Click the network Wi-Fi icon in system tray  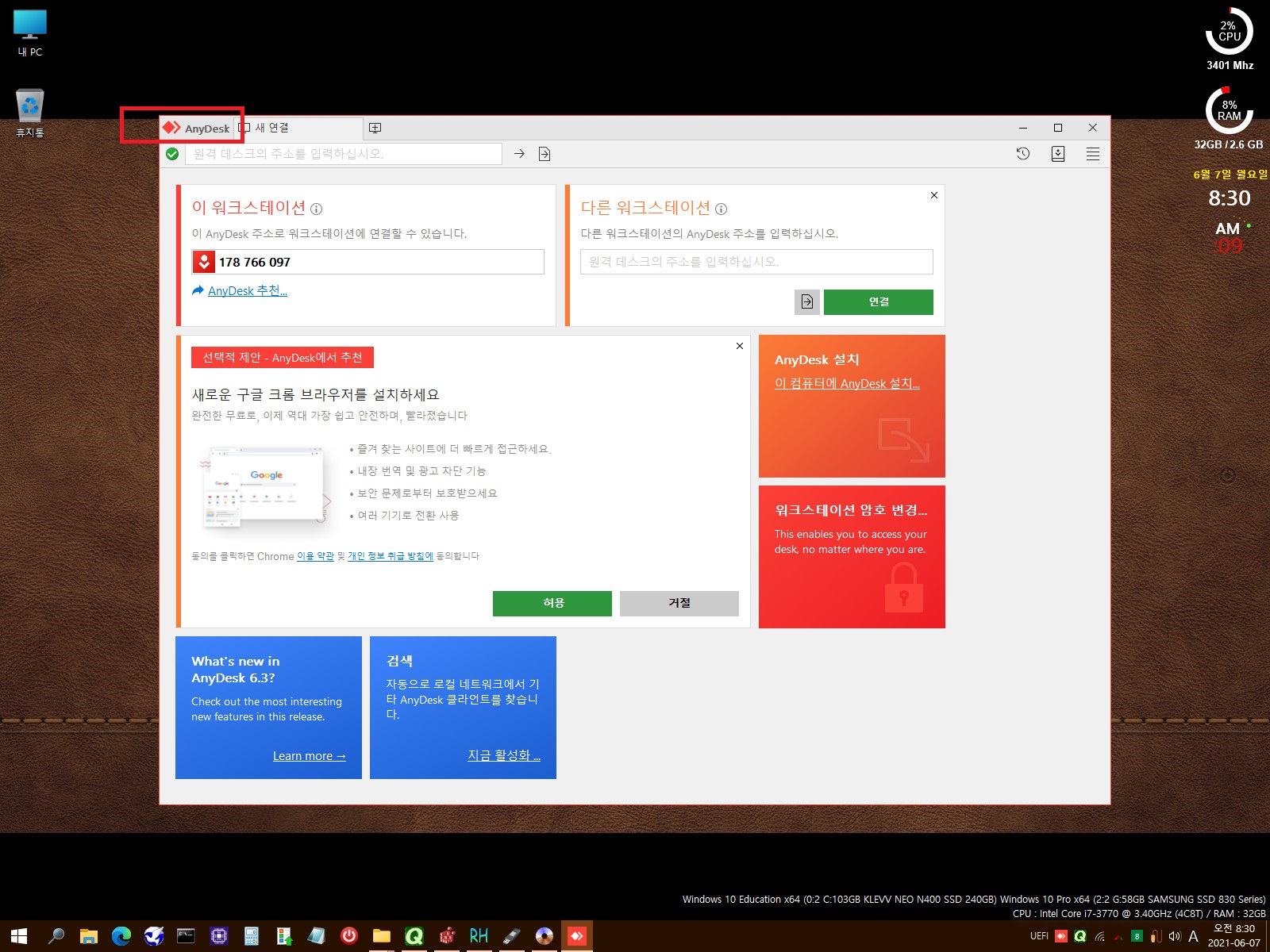click(x=1099, y=936)
